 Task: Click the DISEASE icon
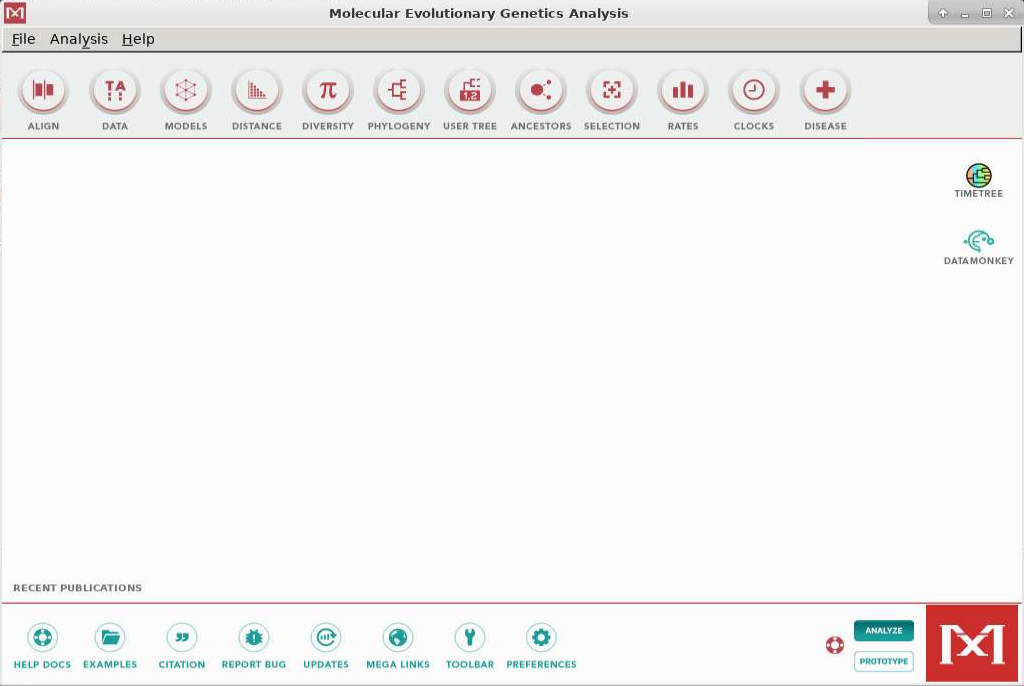(824, 90)
